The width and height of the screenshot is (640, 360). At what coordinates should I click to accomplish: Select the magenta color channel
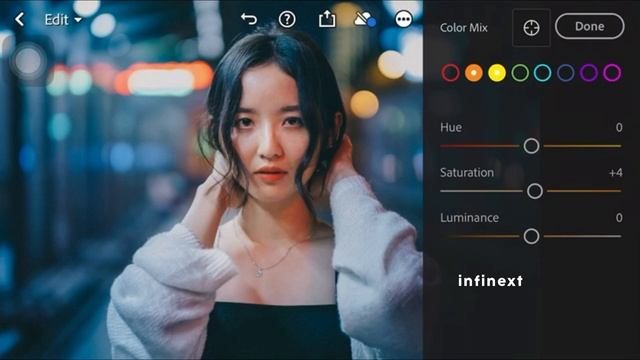(612, 73)
